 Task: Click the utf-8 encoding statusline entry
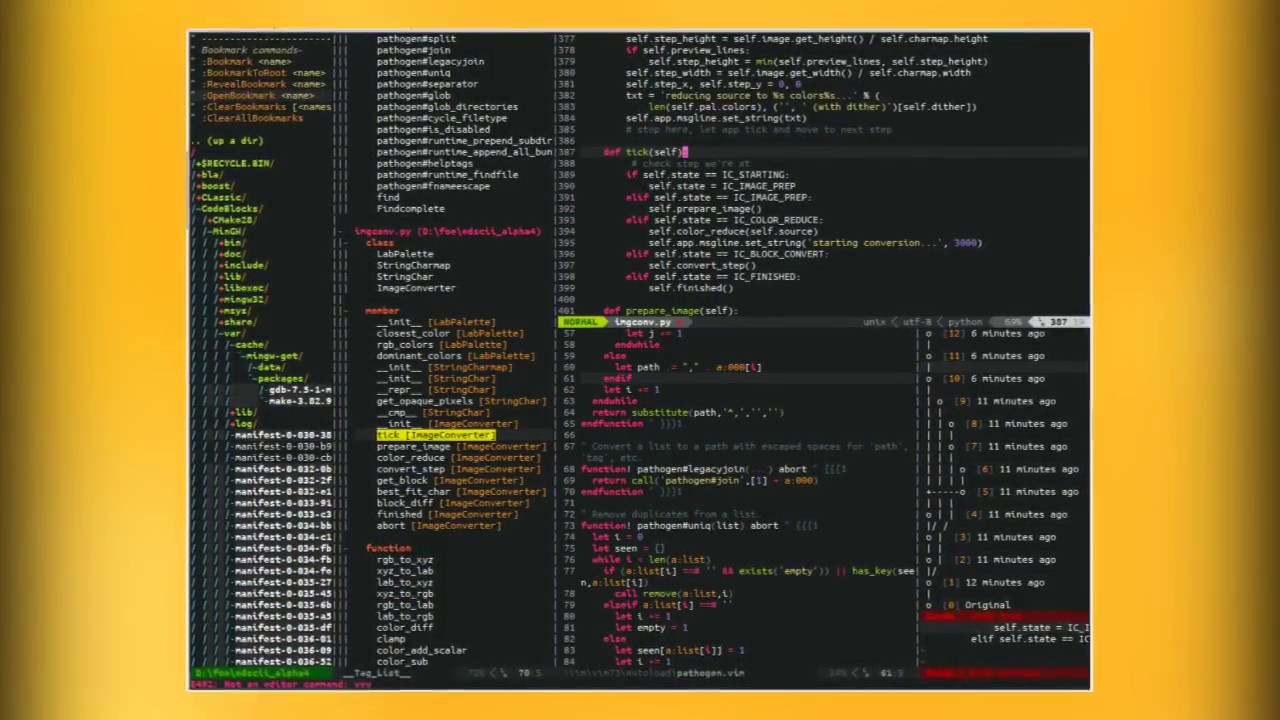[916, 322]
